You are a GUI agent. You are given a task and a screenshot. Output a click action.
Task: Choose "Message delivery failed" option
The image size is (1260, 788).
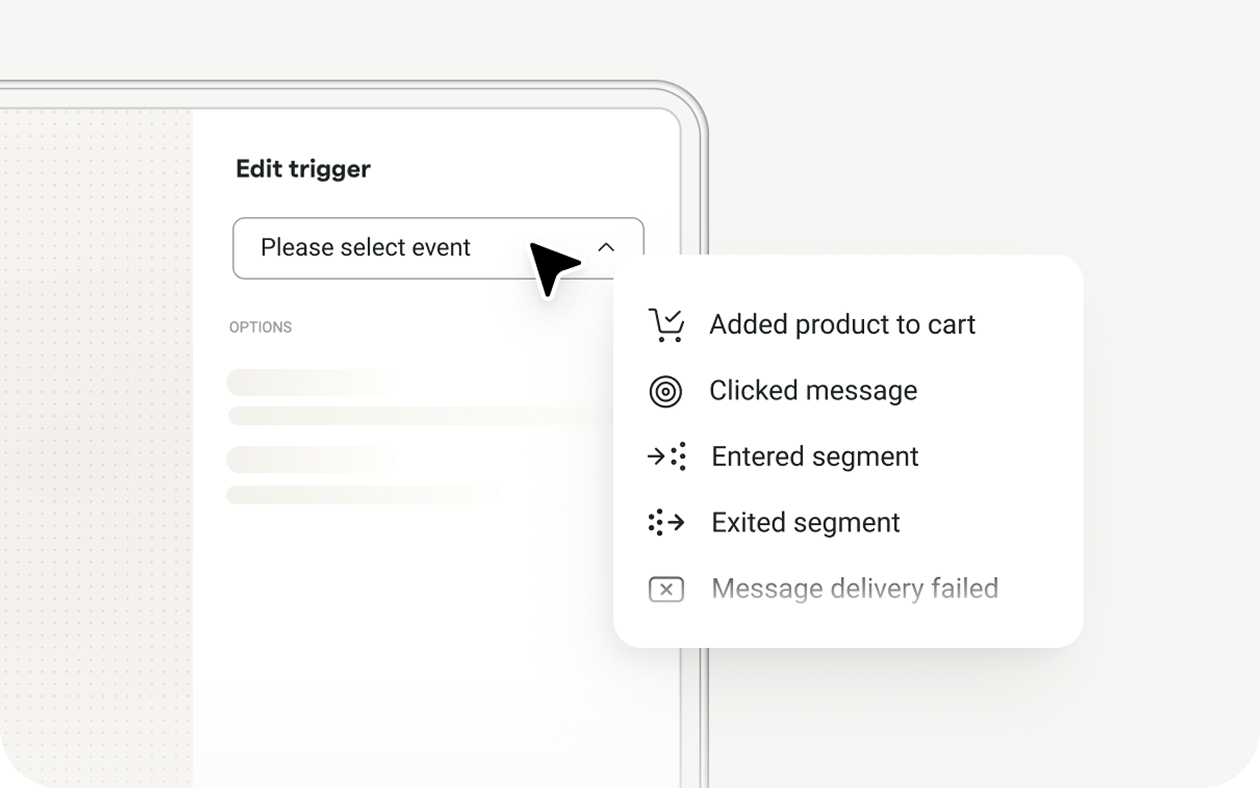(855, 589)
